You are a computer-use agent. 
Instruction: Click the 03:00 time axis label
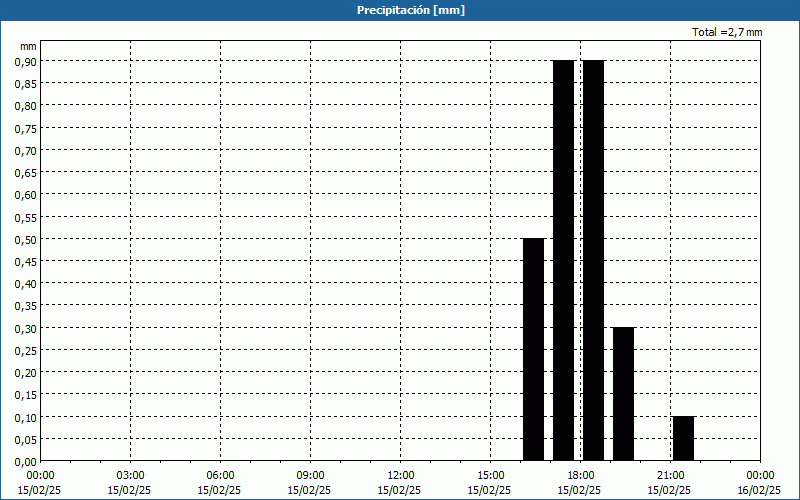130,476
